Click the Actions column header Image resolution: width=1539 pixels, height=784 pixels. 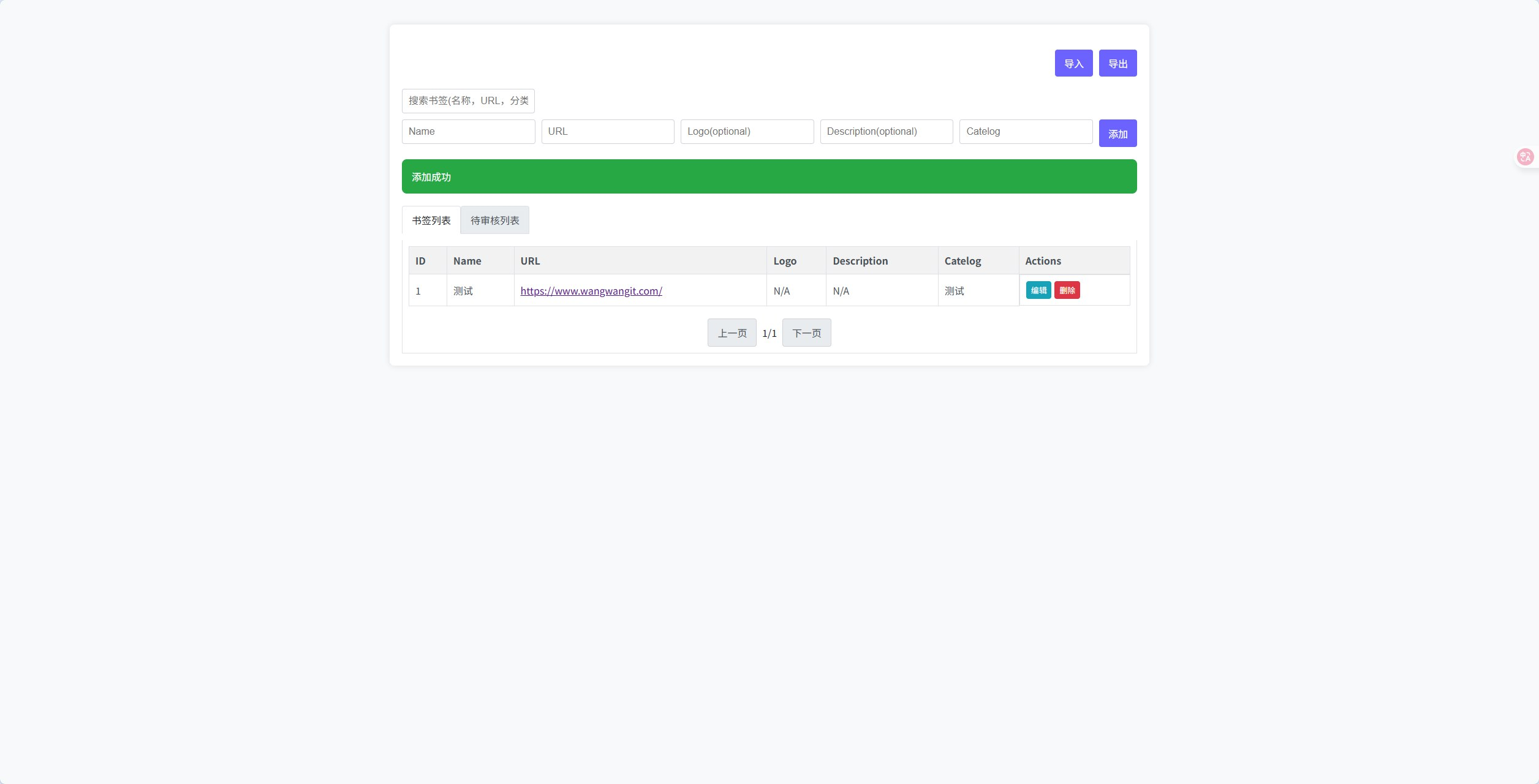[1043, 261]
